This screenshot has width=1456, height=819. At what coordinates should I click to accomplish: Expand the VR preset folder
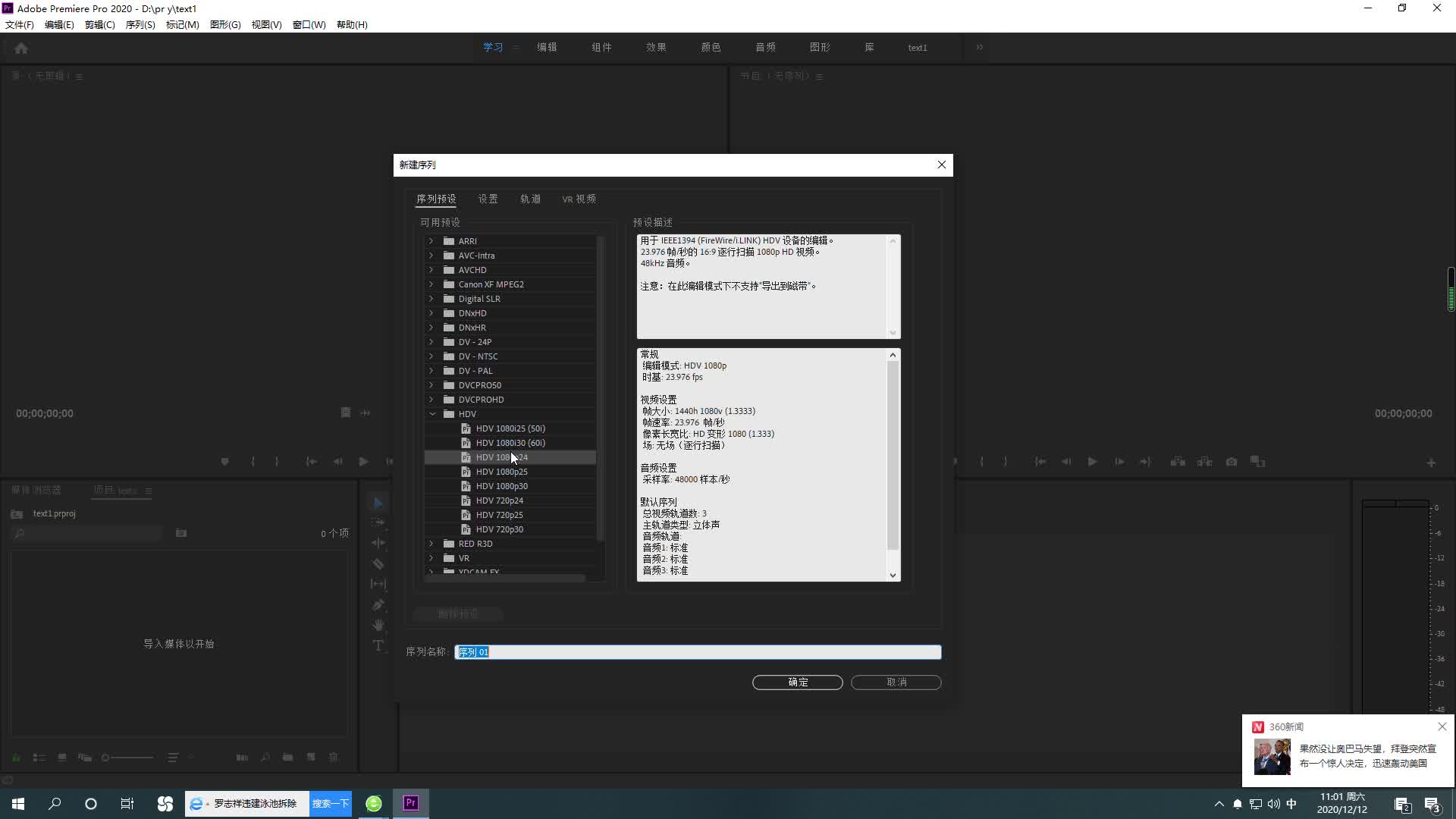(x=431, y=558)
